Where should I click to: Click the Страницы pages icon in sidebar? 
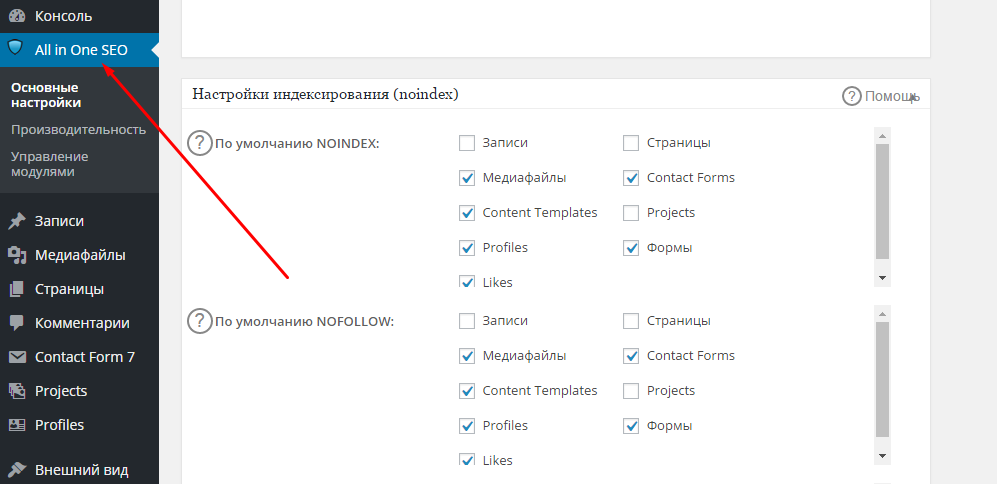click(16, 289)
